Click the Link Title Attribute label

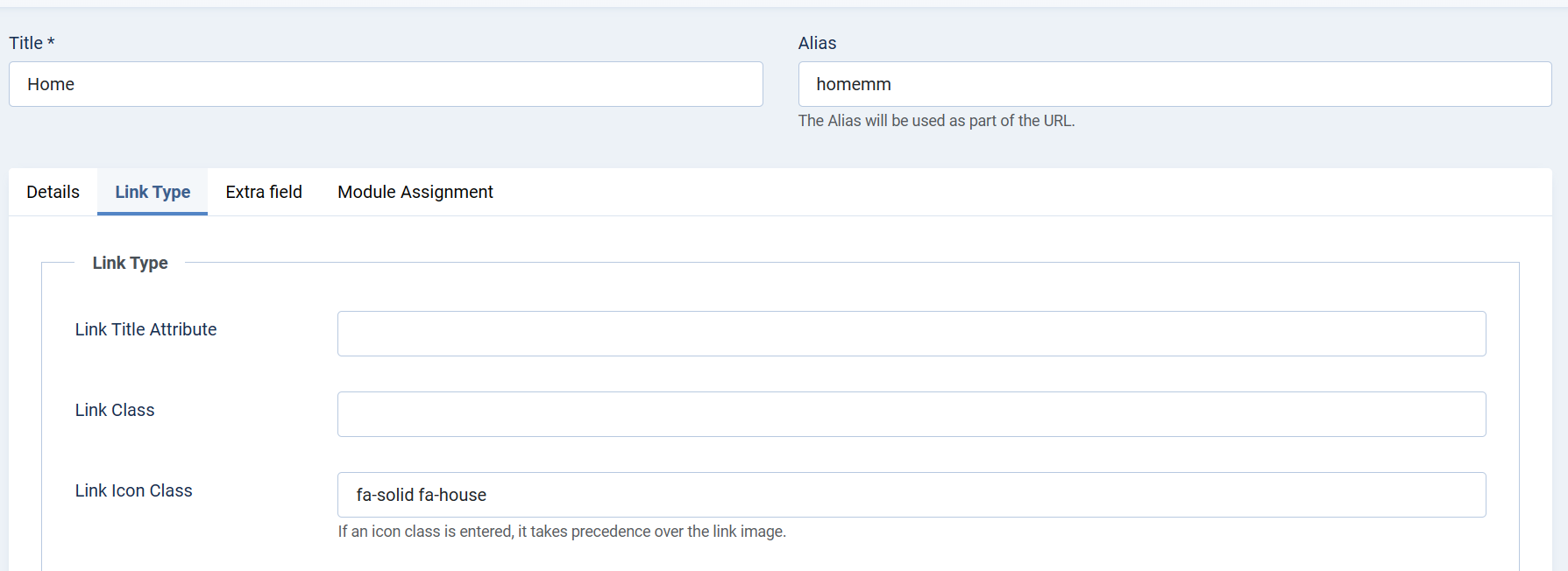[x=145, y=329]
